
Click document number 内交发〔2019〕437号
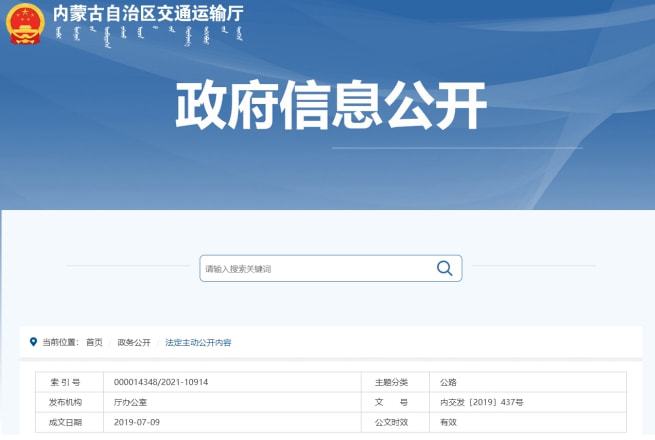click(x=482, y=402)
